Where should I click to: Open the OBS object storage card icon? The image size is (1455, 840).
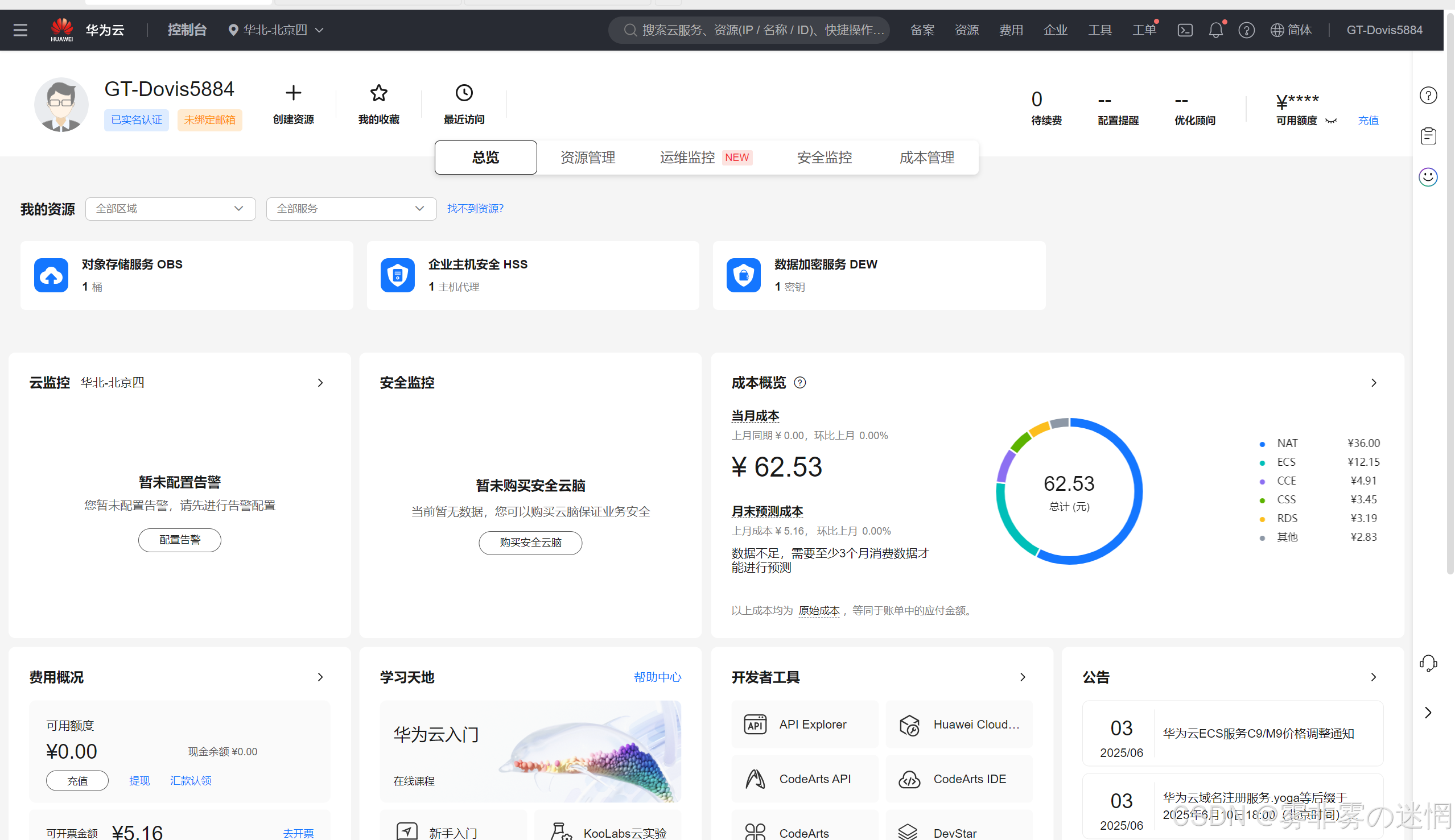click(x=51, y=275)
